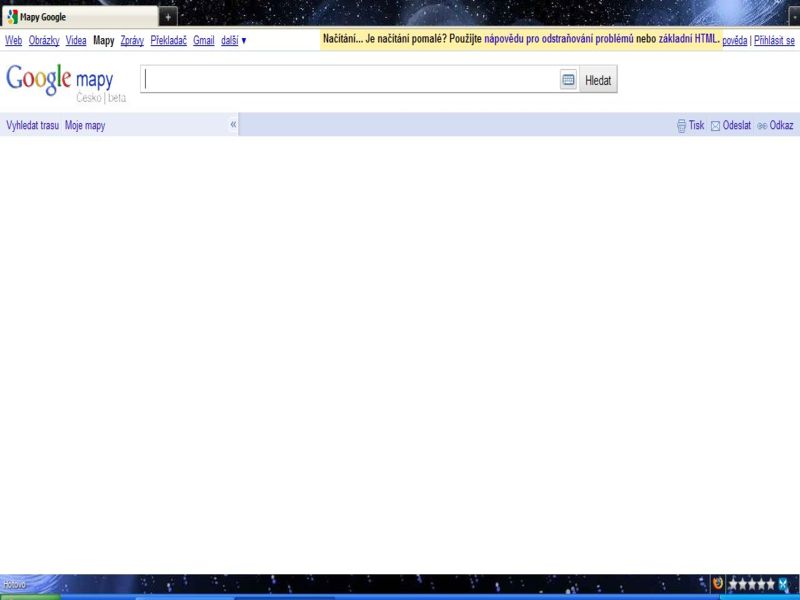Open the Zprávy link

(132, 40)
